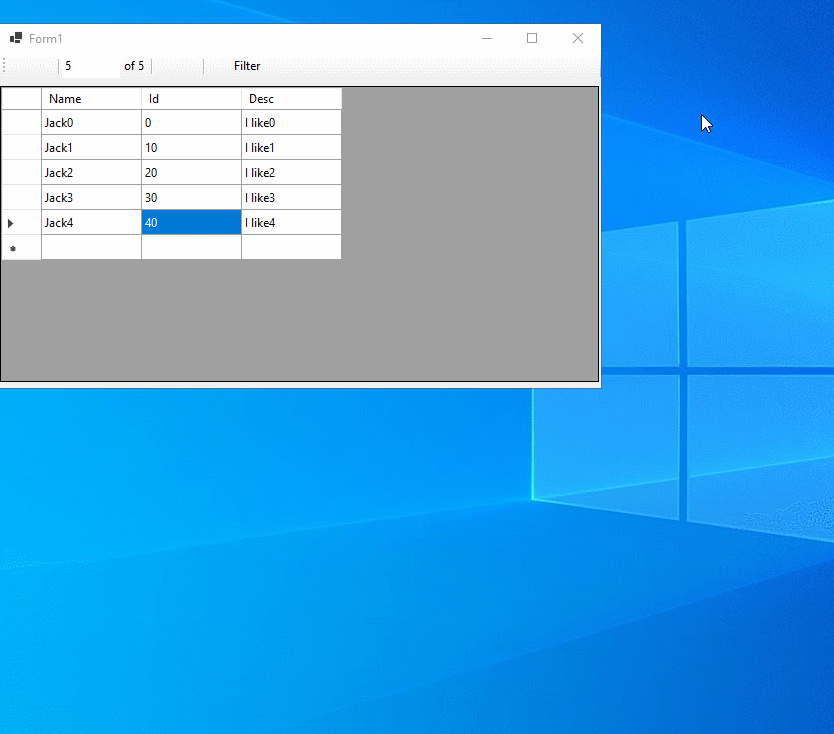
Task: Select the Id cell with value 30
Action: pos(191,197)
